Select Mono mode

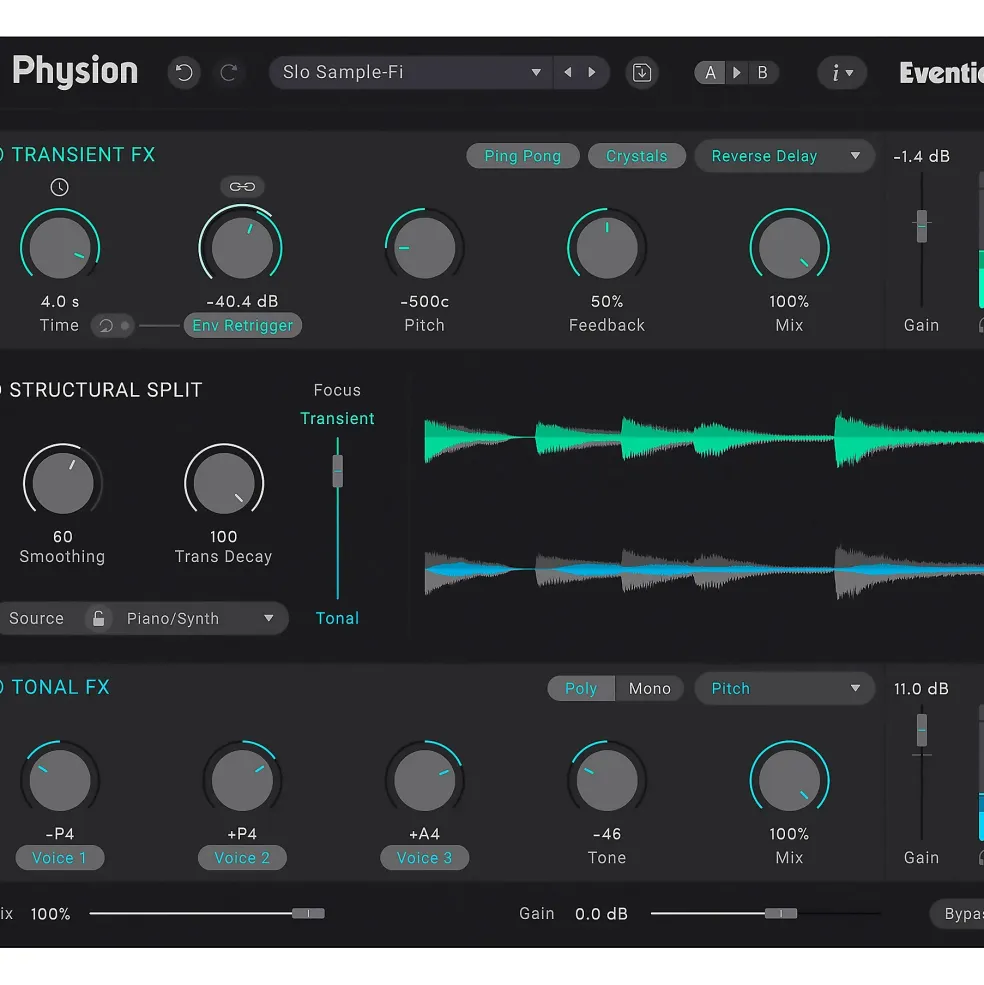(x=650, y=688)
